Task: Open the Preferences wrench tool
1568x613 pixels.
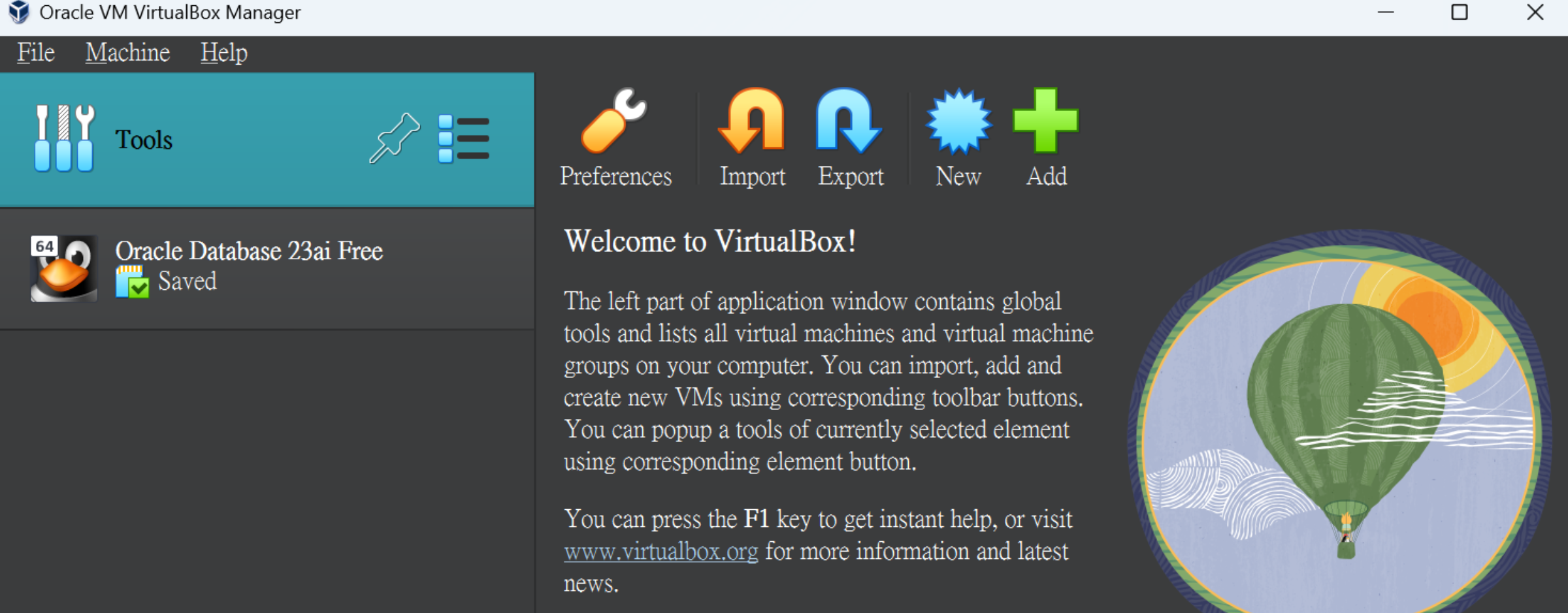Action: pyautogui.click(x=615, y=138)
